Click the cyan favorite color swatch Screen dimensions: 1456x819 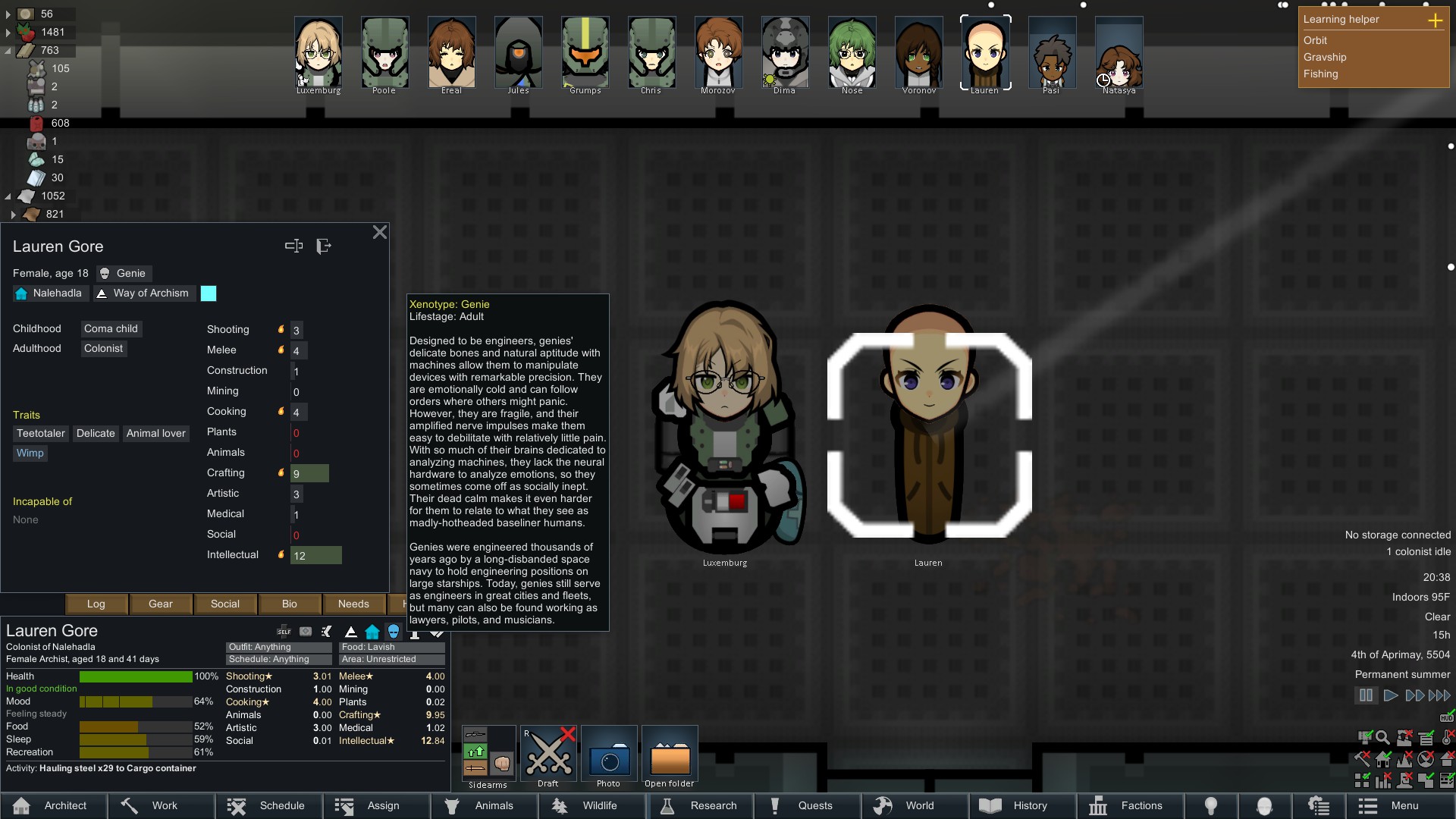tap(209, 293)
